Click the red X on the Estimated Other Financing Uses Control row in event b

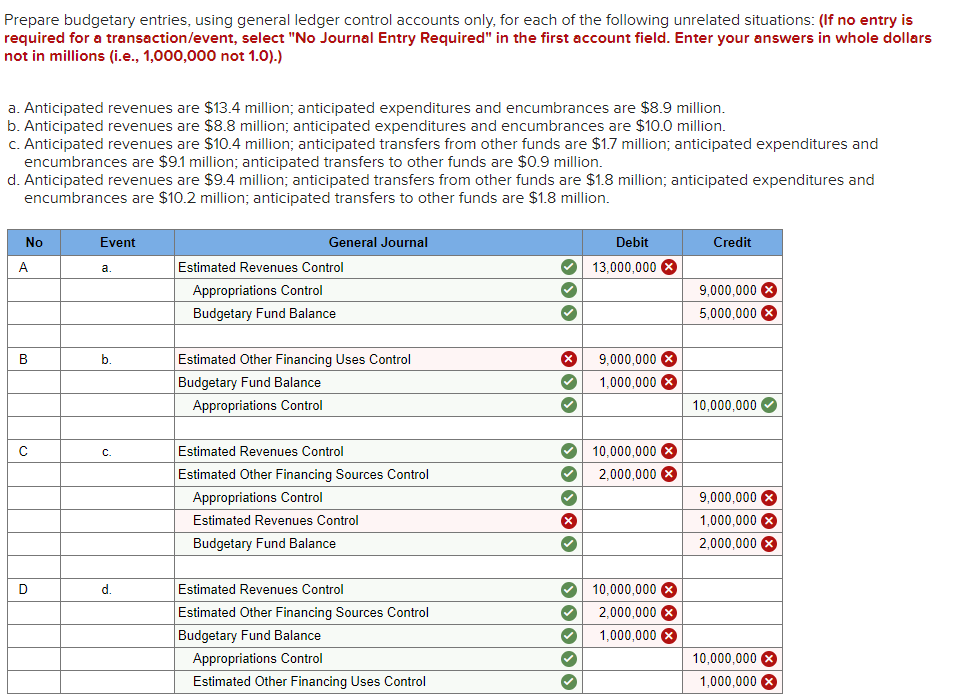569,359
